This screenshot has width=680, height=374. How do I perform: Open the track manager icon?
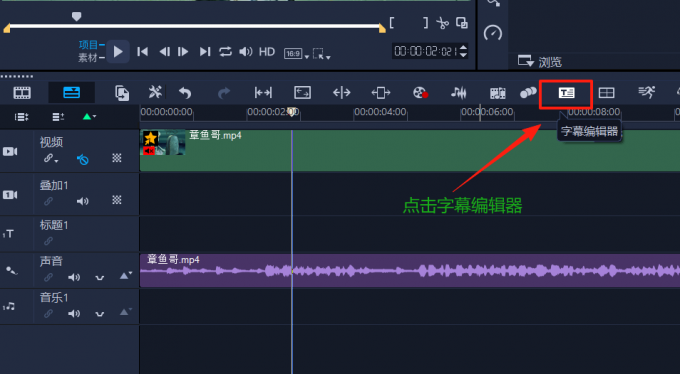[x=58, y=117]
